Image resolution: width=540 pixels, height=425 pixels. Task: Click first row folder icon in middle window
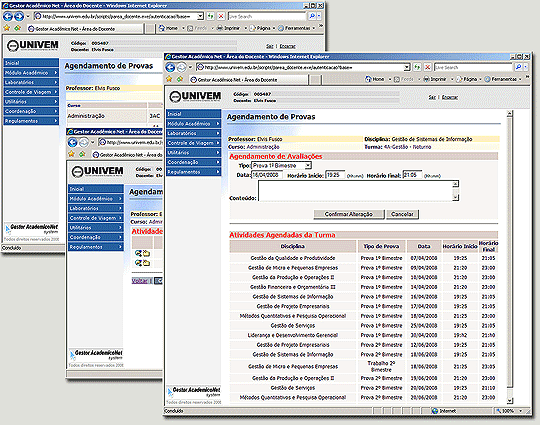pyautogui.click(x=146, y=253)
